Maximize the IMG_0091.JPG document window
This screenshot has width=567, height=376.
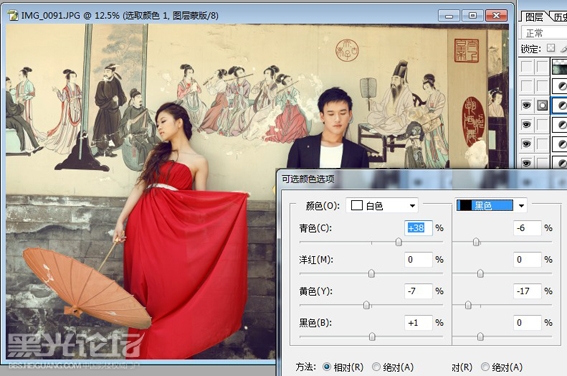(472, 16)
